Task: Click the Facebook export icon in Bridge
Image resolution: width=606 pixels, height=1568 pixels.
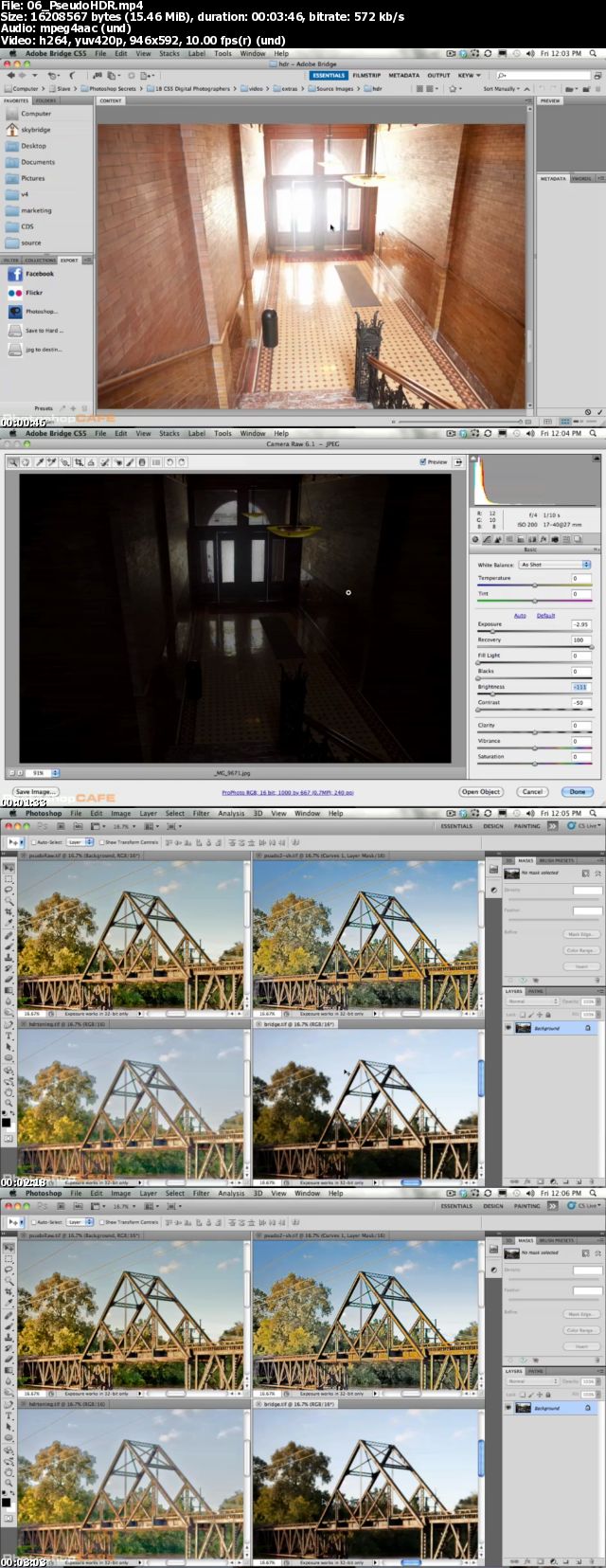Action: point(15,274)
